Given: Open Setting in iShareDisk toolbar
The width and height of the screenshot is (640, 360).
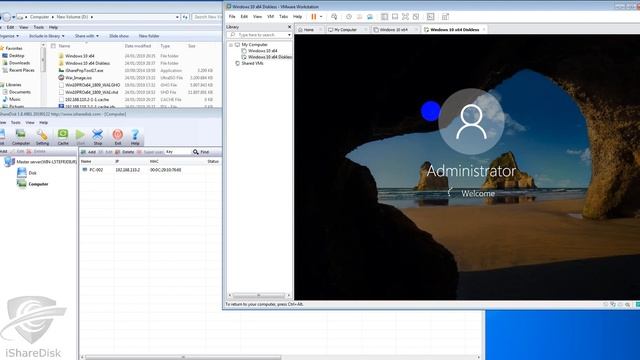Looking at the screenshot, I should [42, 137].
